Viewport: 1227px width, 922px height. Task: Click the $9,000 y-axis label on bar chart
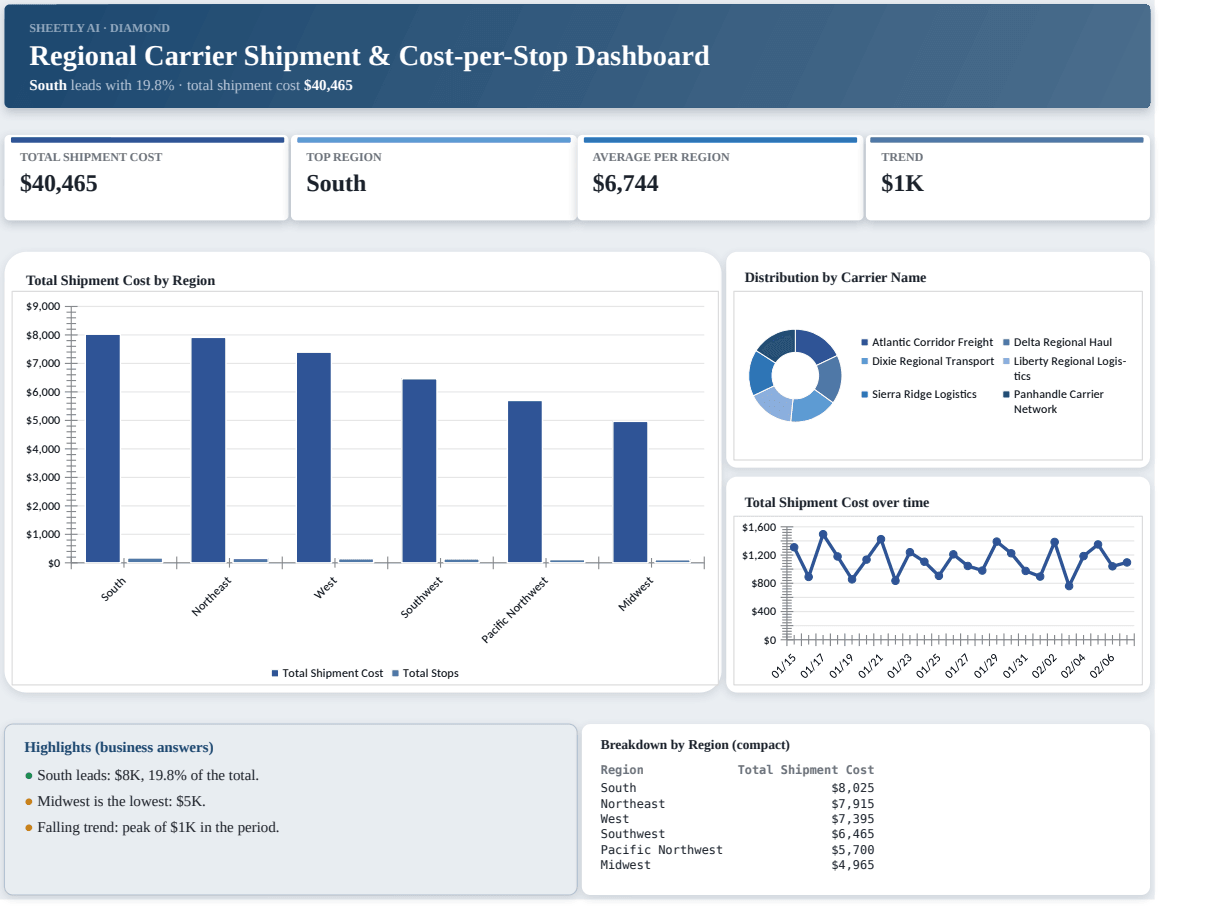(x=43, y=306)
